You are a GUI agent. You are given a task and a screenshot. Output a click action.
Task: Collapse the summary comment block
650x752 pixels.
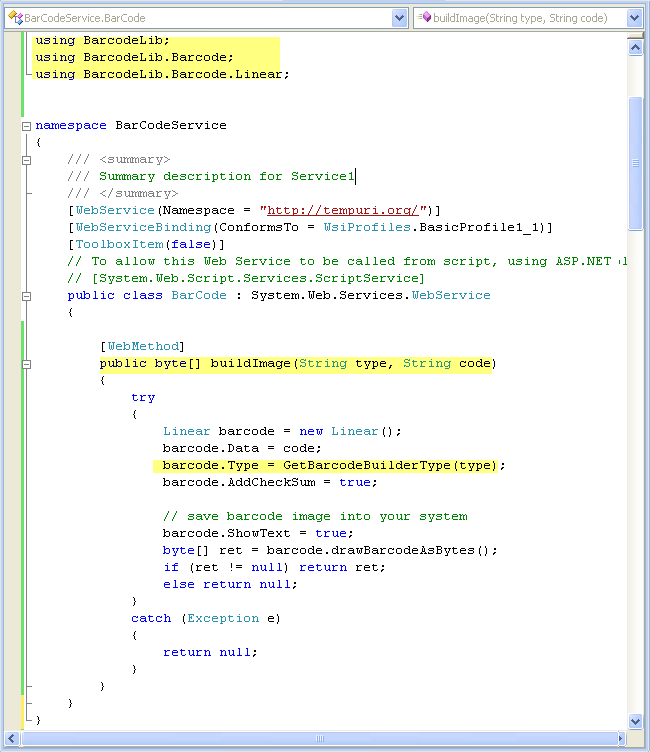pyautogui.click(x=26, y=160)
